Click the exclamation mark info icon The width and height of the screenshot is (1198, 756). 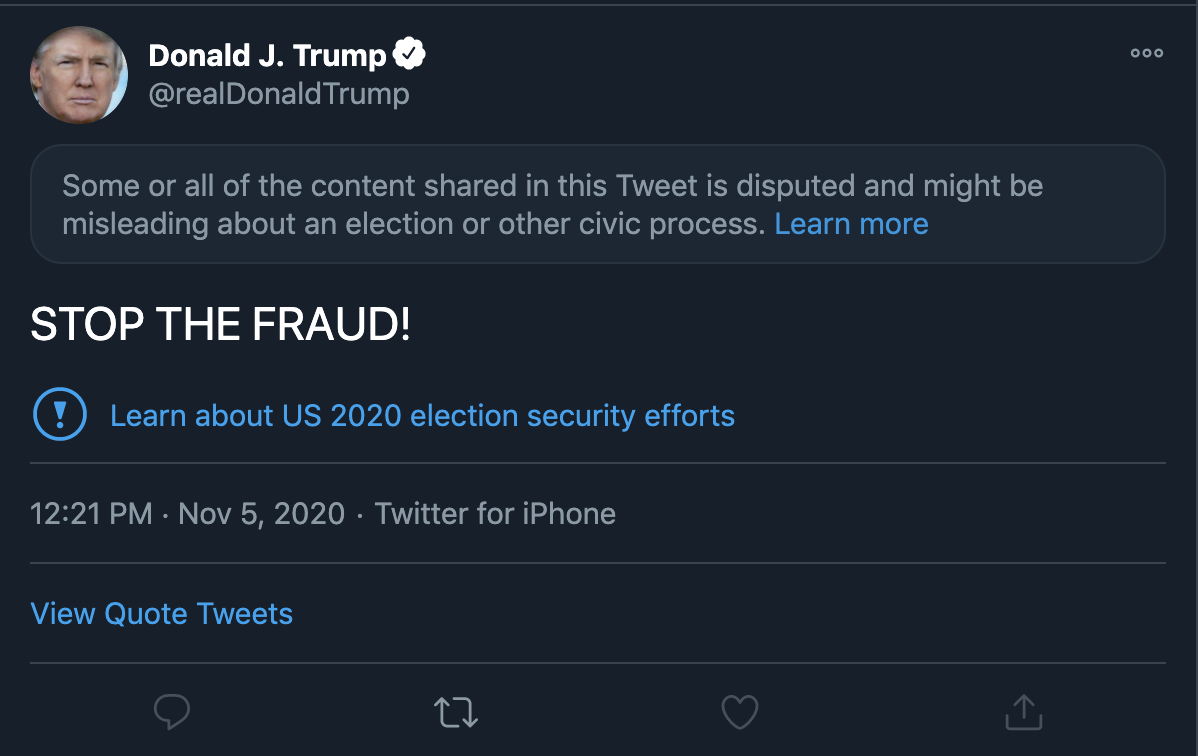60,414
